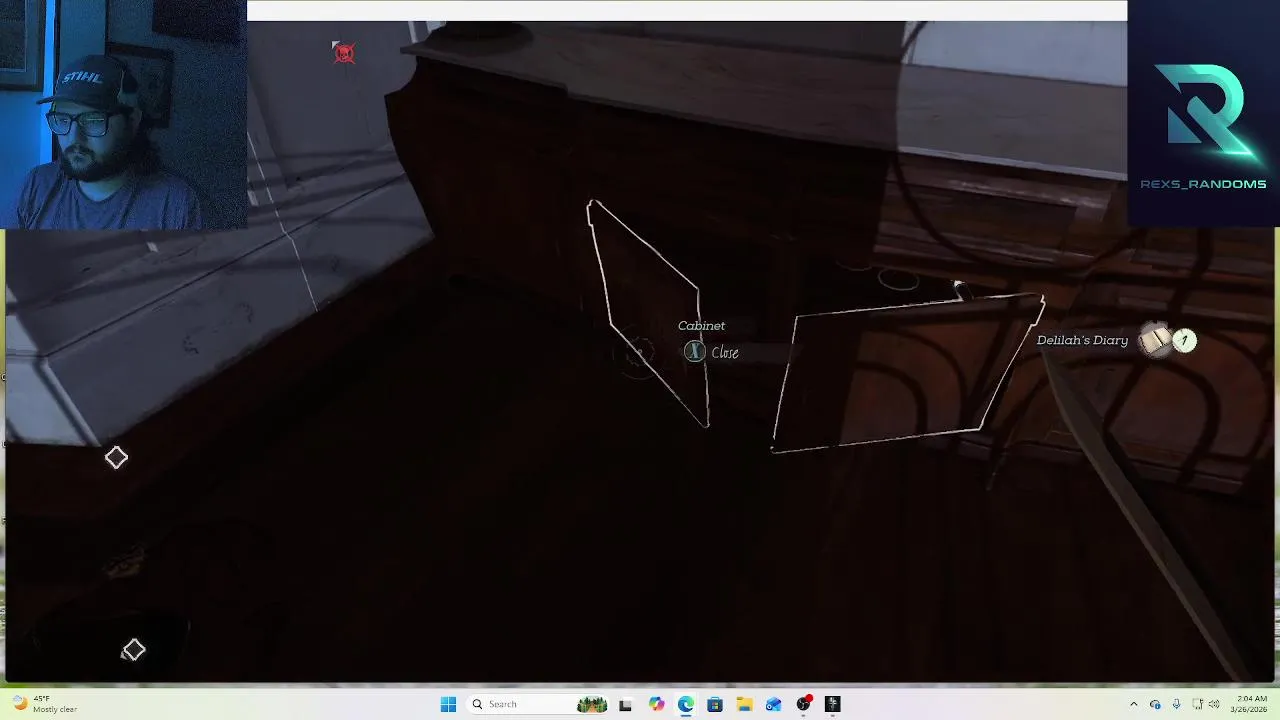This screenshot has width=1280, height=720.
Task: Switch to OBS Studio in the taskbar
Action: tap(803, 704)
